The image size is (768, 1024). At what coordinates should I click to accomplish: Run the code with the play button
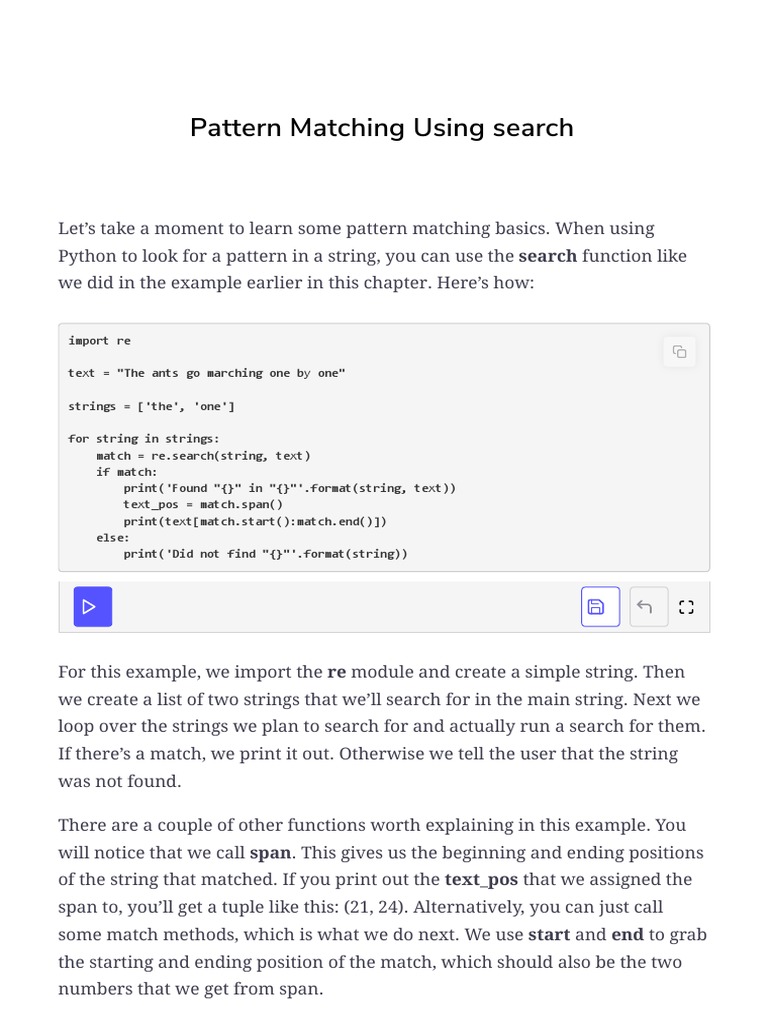point(92,607)
